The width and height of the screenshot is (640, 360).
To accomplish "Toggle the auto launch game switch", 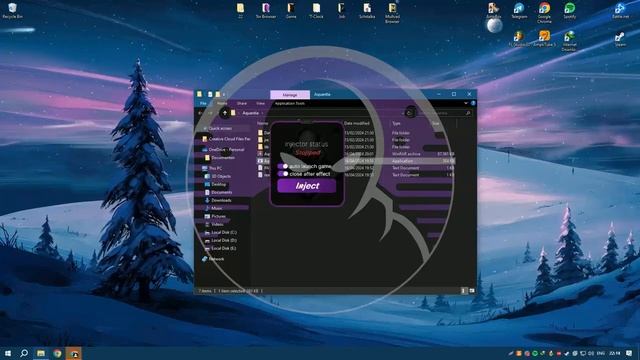I will tap(283, 166).
